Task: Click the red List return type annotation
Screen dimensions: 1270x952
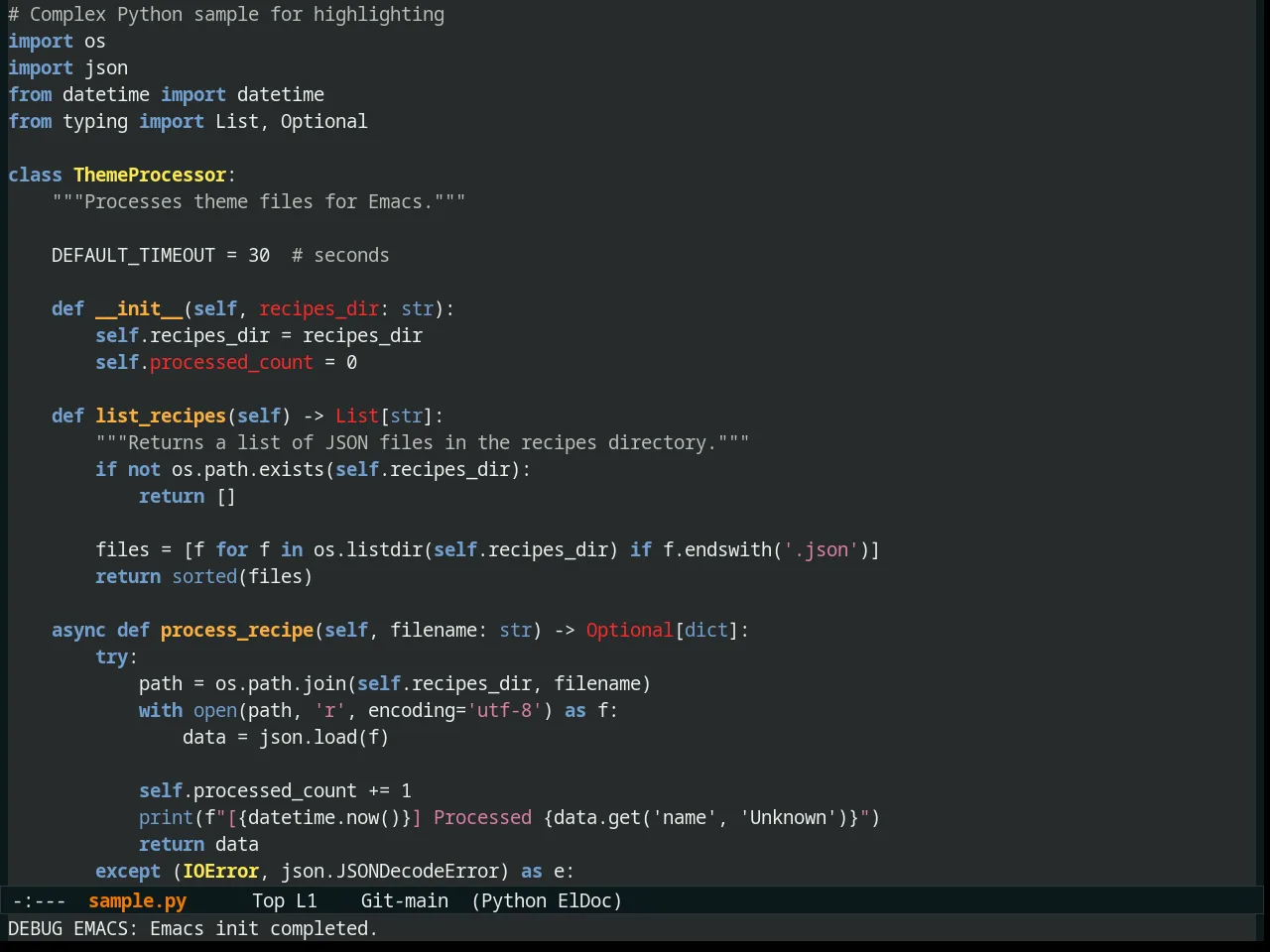Action: click(x=356, y=416)
